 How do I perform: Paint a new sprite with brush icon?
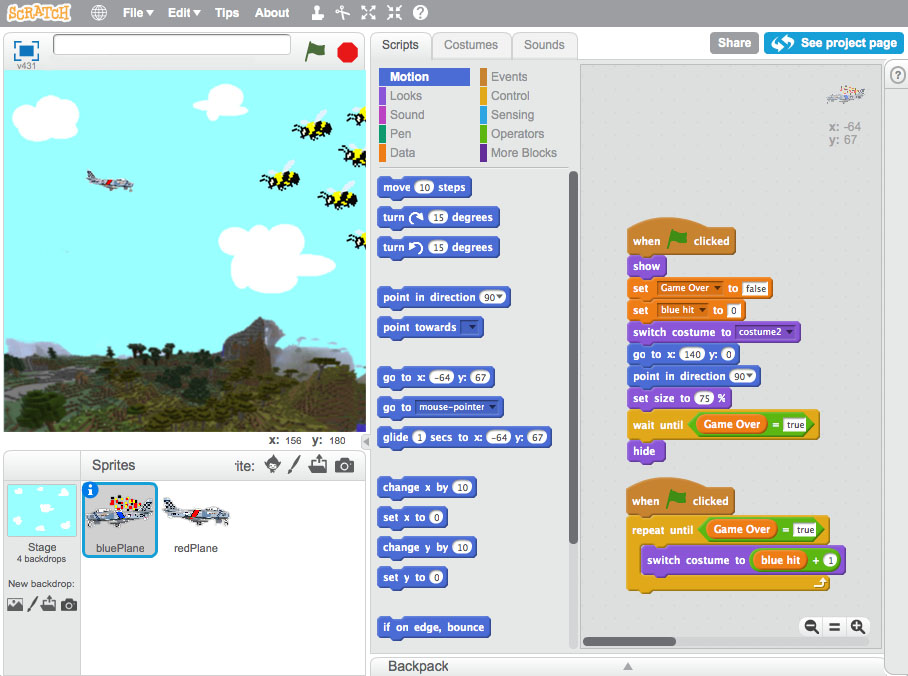coord(294,465)
